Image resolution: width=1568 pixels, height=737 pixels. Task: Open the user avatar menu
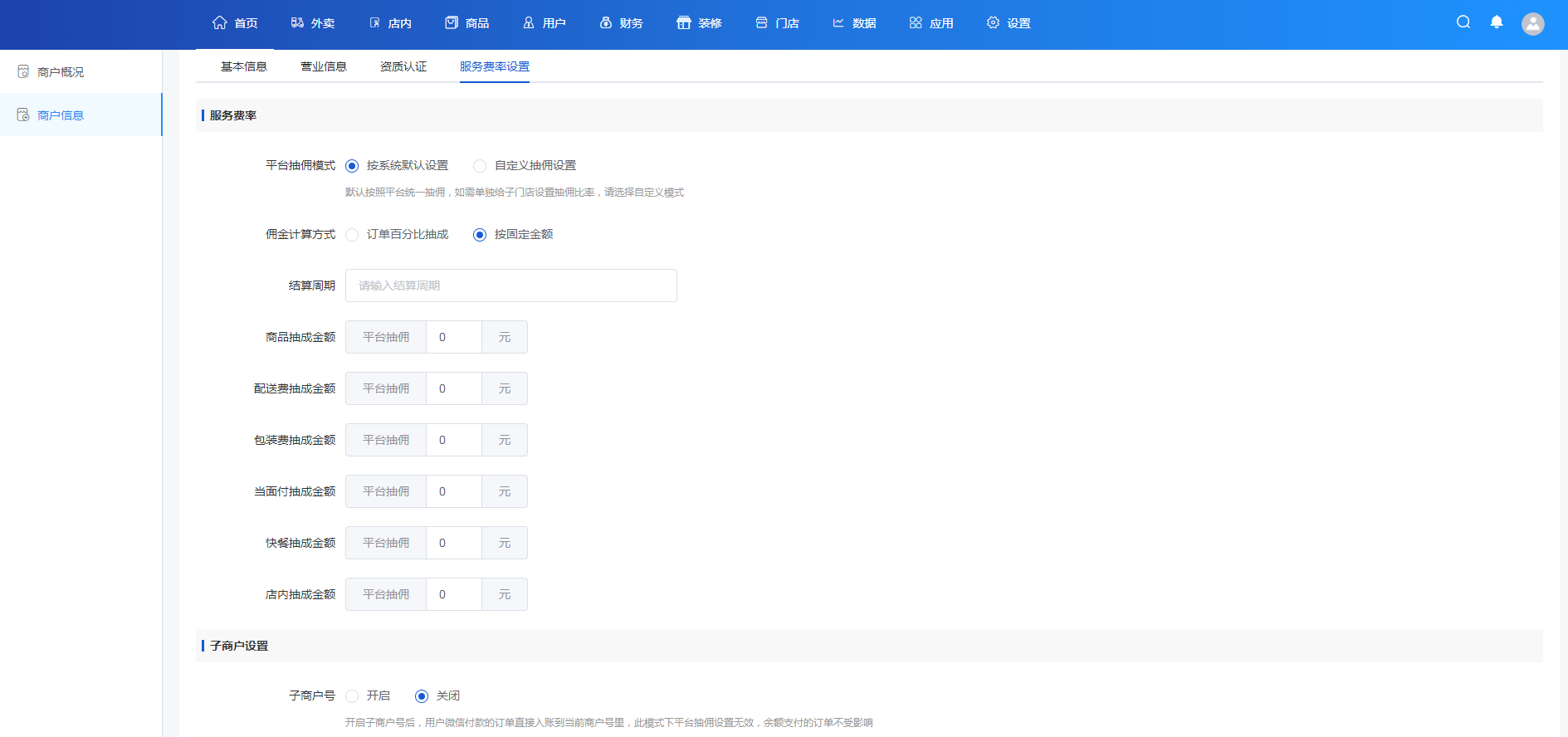pos(1532,24)
